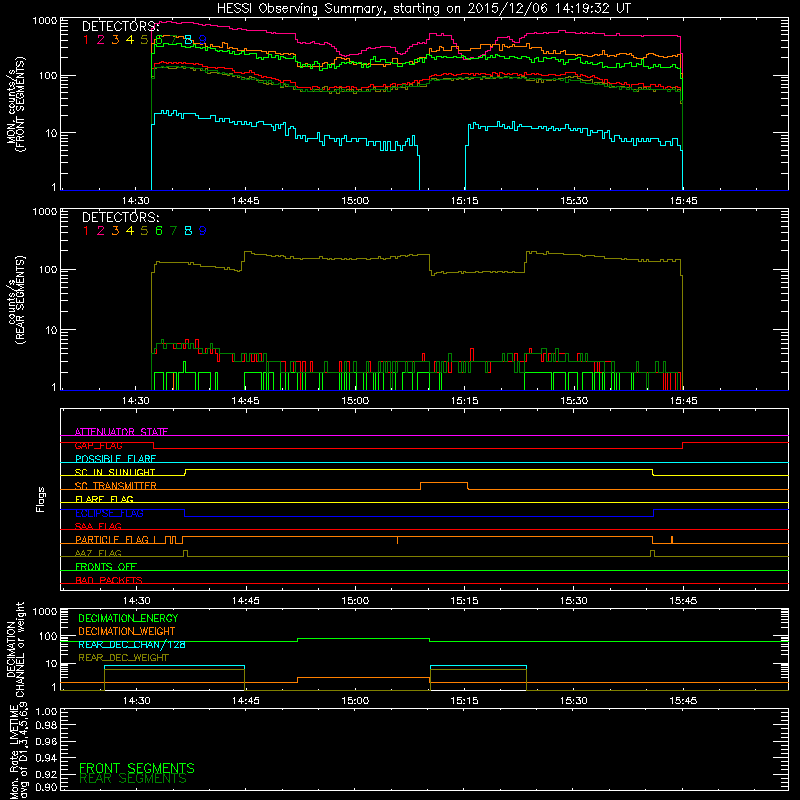Viewport: 800px width, 800px height.
Task: Select detector number 8 in rear segments legend
Action: click(188, 231)
